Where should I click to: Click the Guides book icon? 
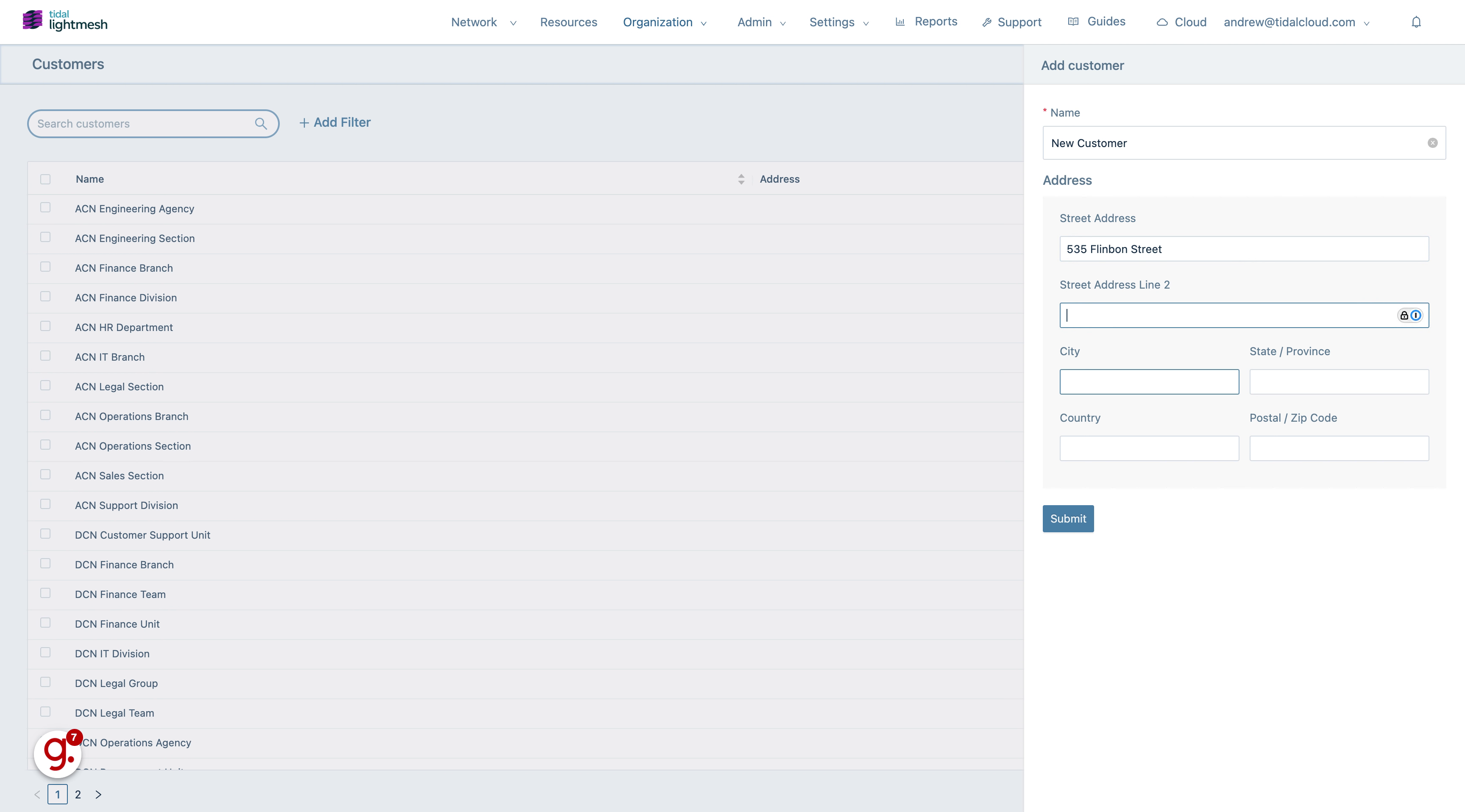point(1073,22)
